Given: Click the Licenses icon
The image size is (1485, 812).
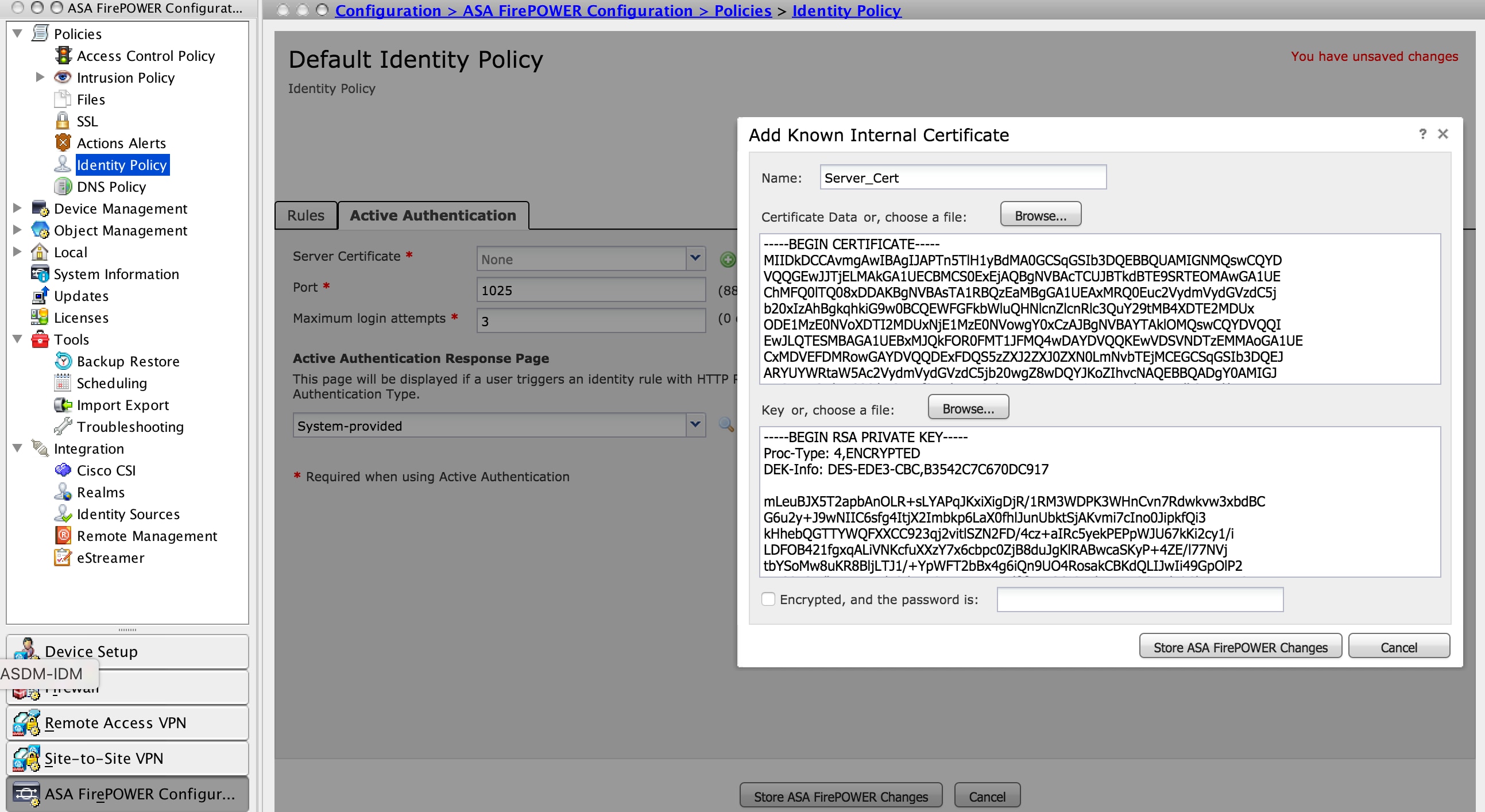Looking at the screenshot, I should point(40,317).
